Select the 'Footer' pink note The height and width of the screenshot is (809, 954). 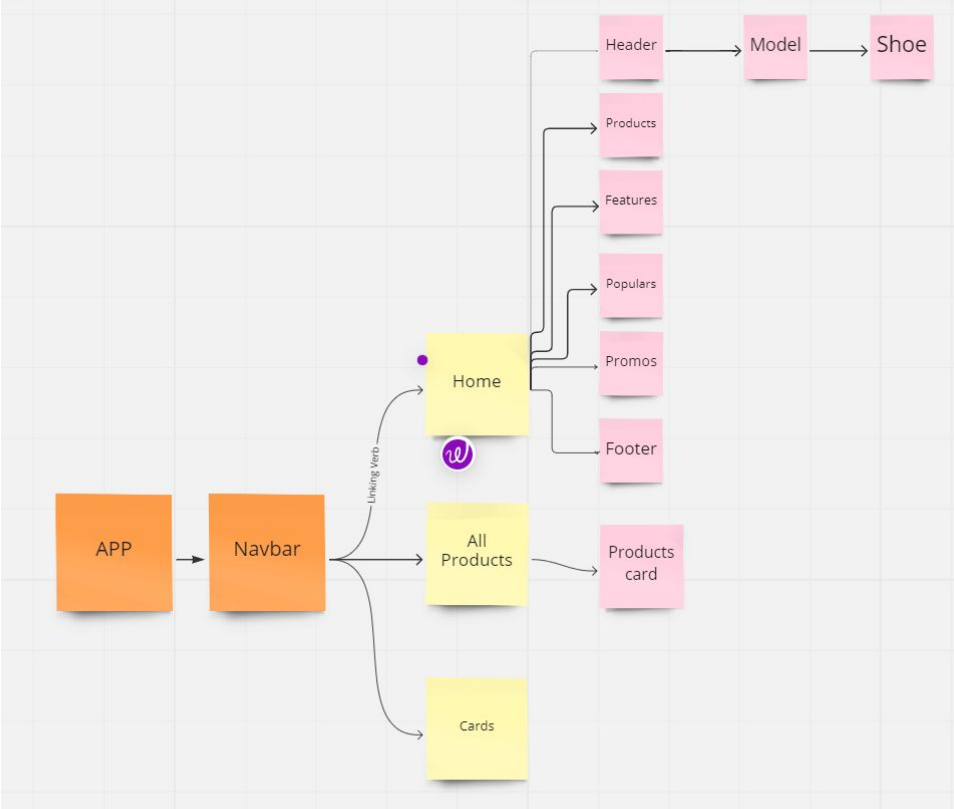pos(630,449)
